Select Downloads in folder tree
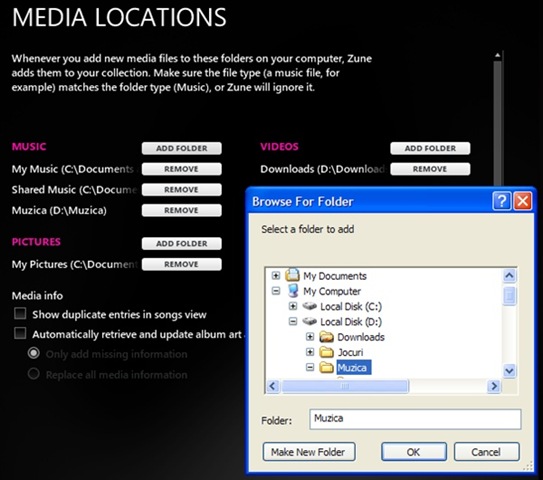This screenshot has height=480, width=543. coord(360,337)
